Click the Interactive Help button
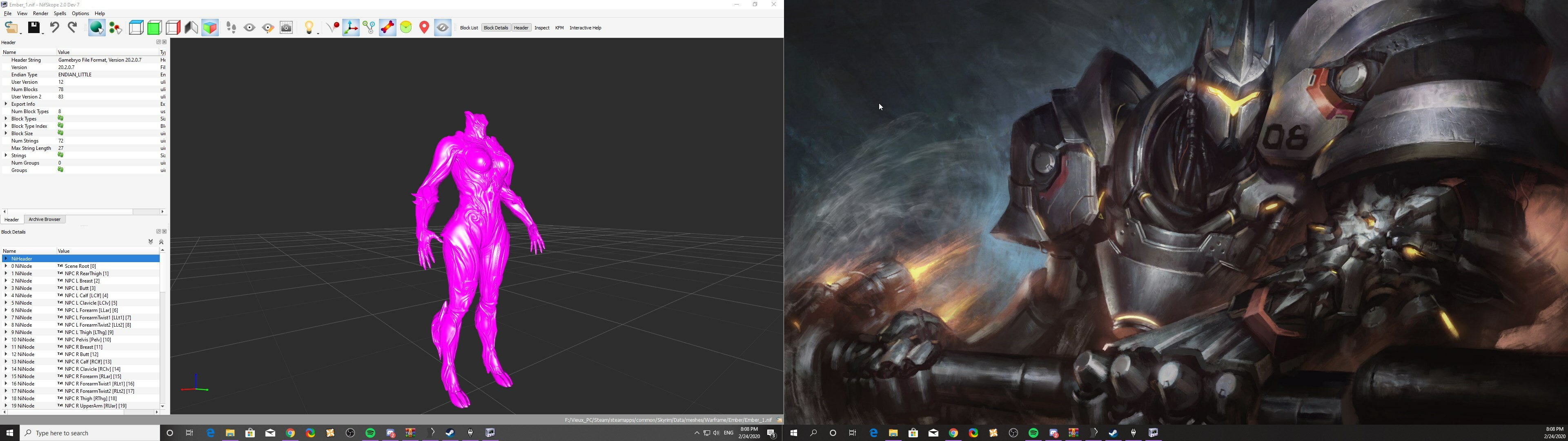 tap(585, 28)
